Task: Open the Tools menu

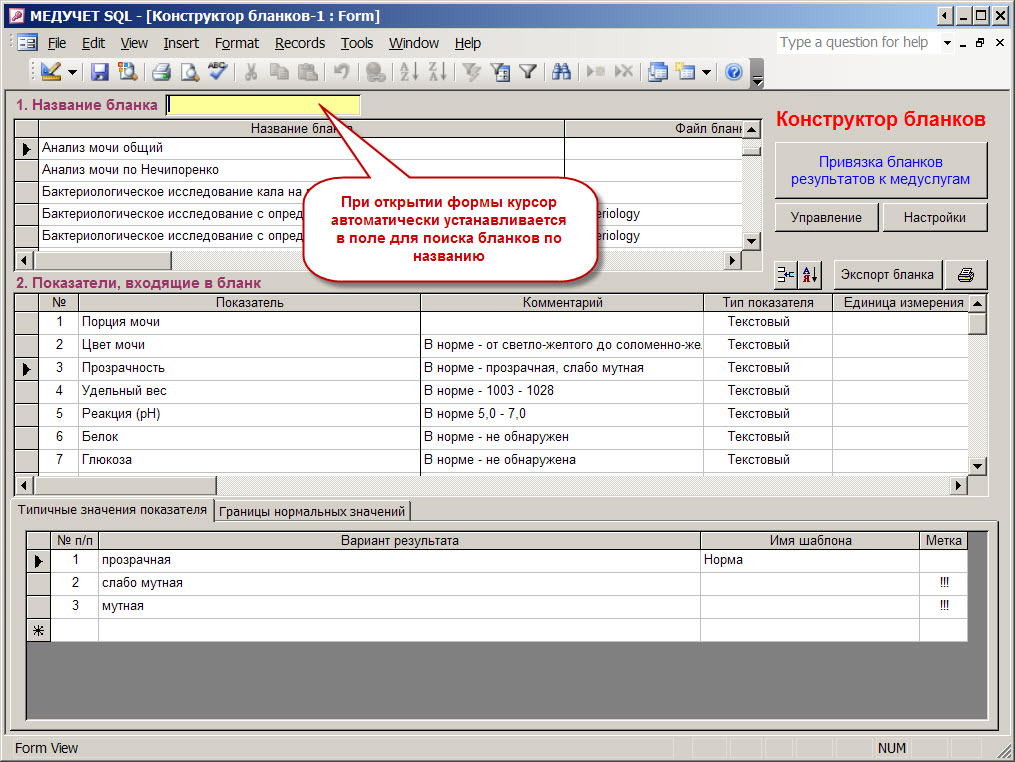Action: pyautogui.click(x=357, y=43)
